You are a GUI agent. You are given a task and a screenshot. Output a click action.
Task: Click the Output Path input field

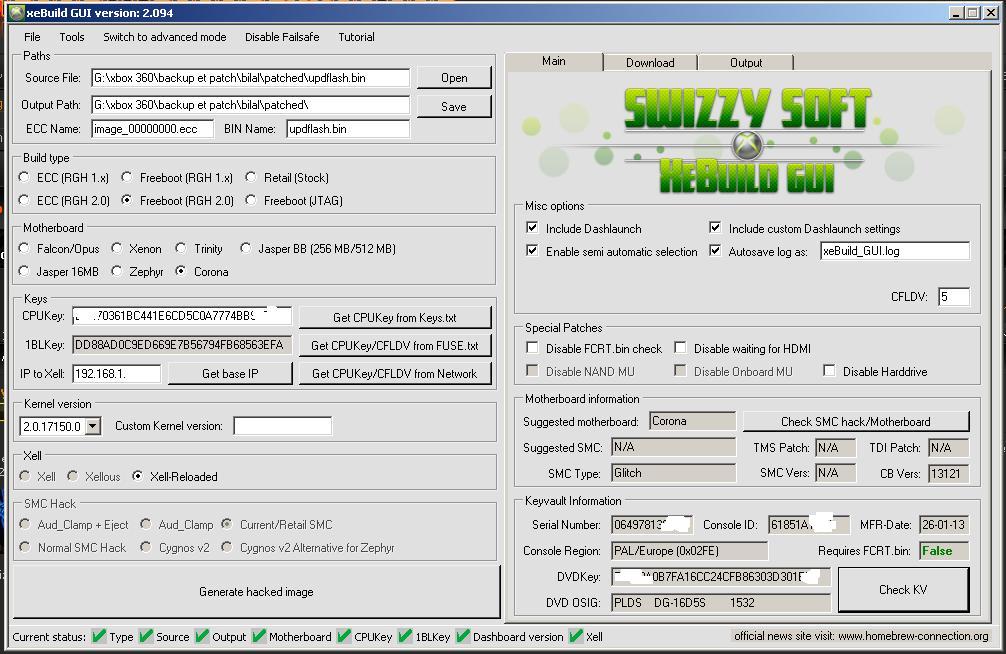pyautogui.click(x=250, y=105)
